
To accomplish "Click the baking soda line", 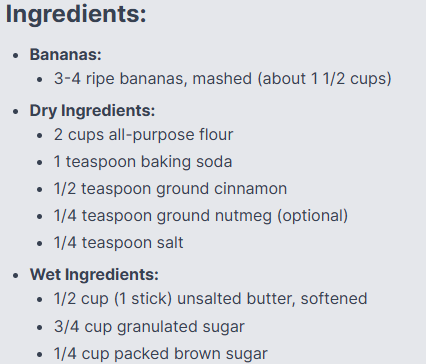I will click(x=143, y=162).
